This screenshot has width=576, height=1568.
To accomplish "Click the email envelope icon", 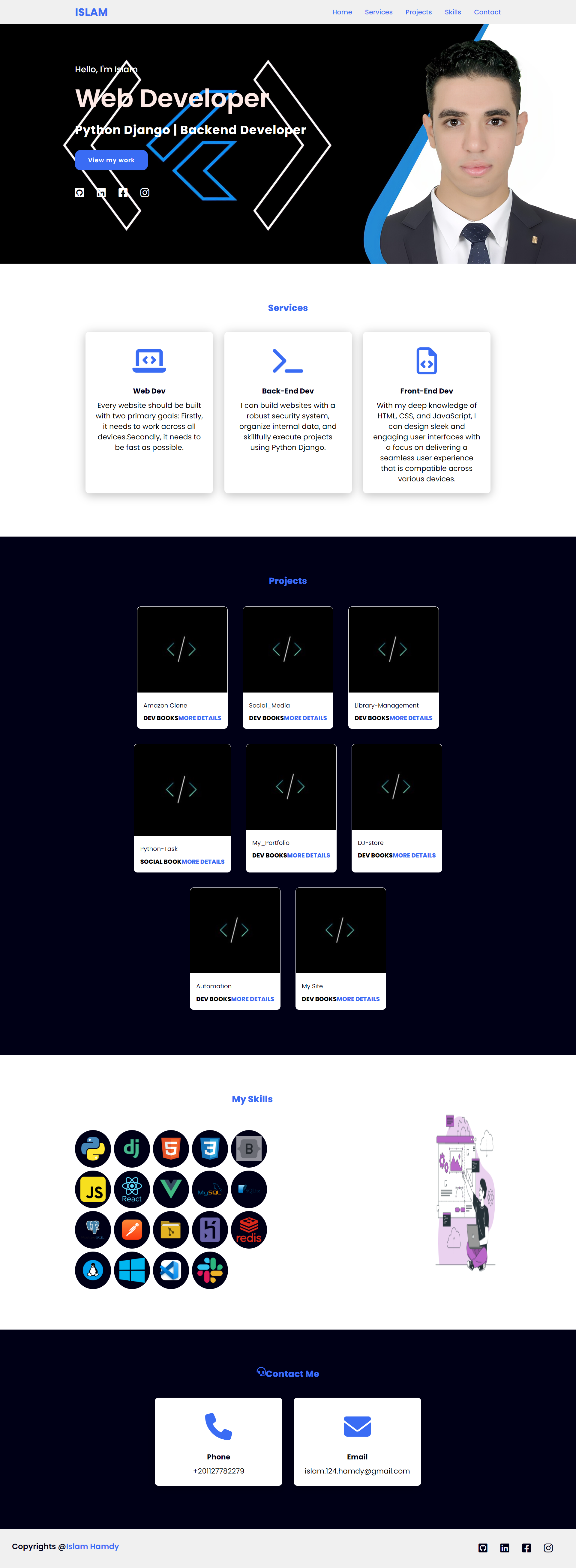I will pos(357,1426).
